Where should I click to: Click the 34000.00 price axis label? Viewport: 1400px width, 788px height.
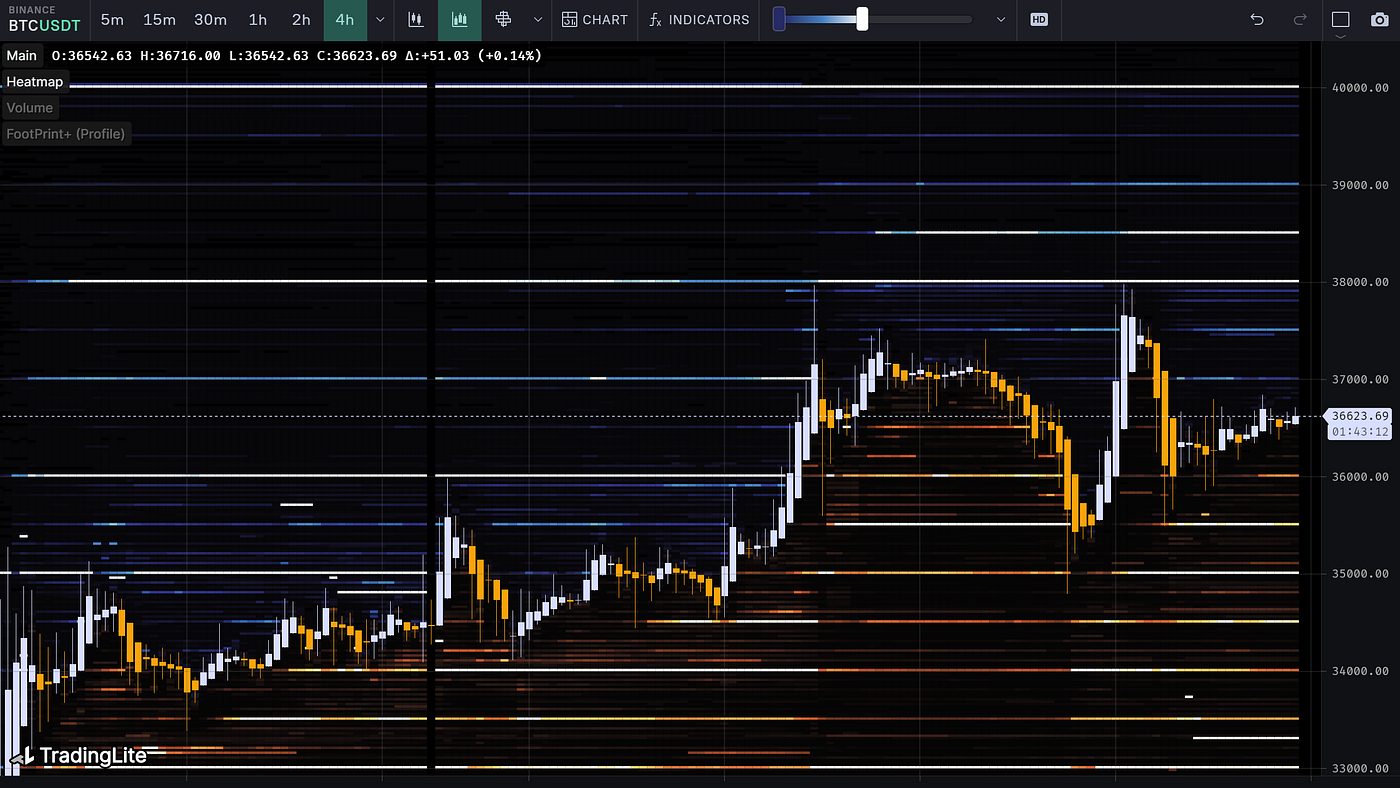point(1360,671)
